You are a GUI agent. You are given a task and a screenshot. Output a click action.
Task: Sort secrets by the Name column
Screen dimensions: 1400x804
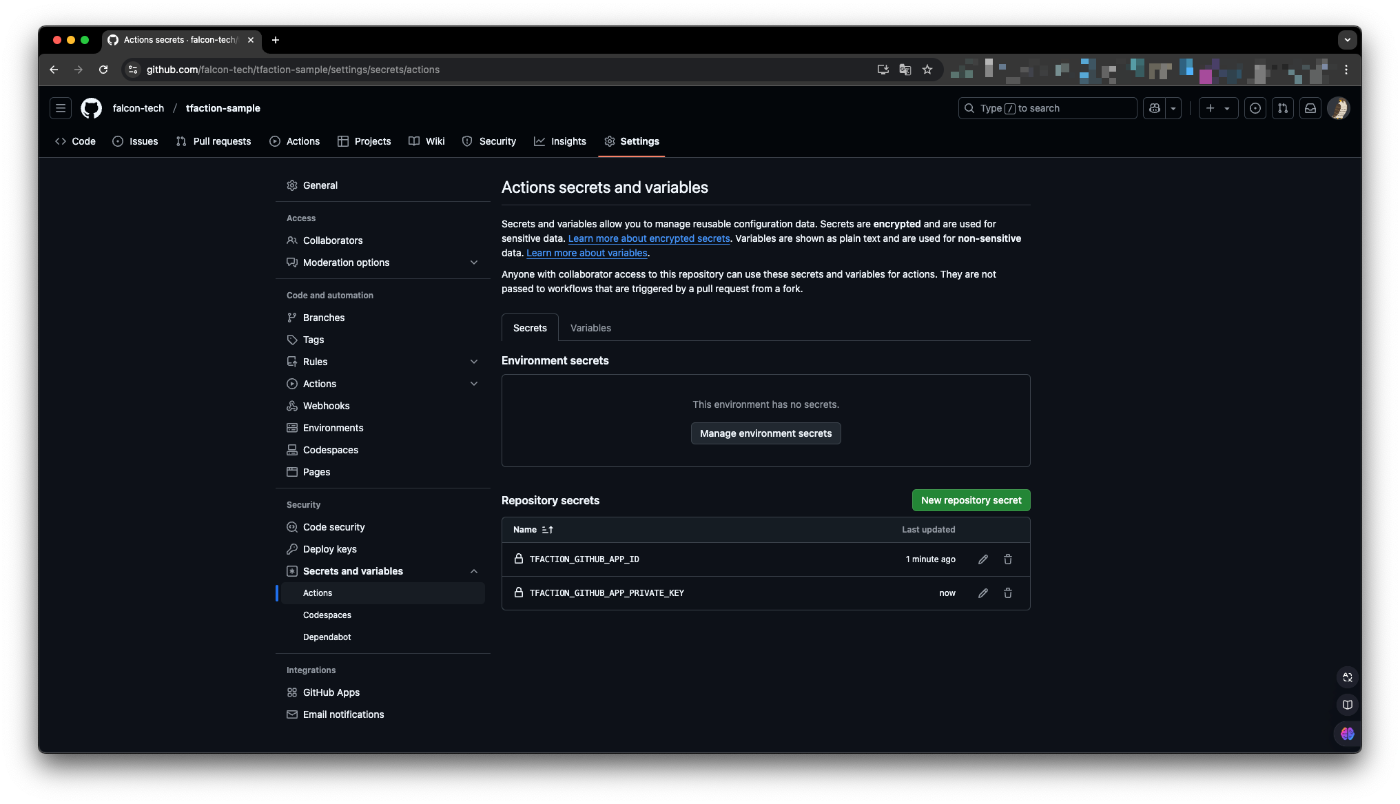pos(533,529)
